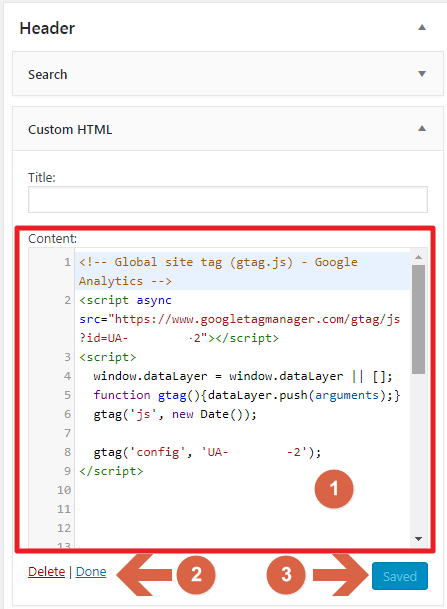Collapse the Header widget area
The image size is (447, 609).
422,28
